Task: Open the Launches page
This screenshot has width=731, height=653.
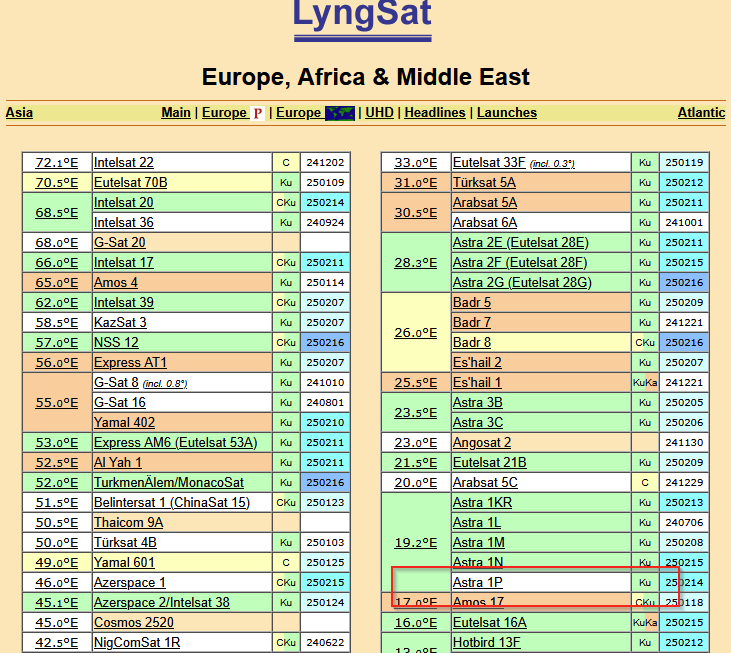Action: point(507,113)
